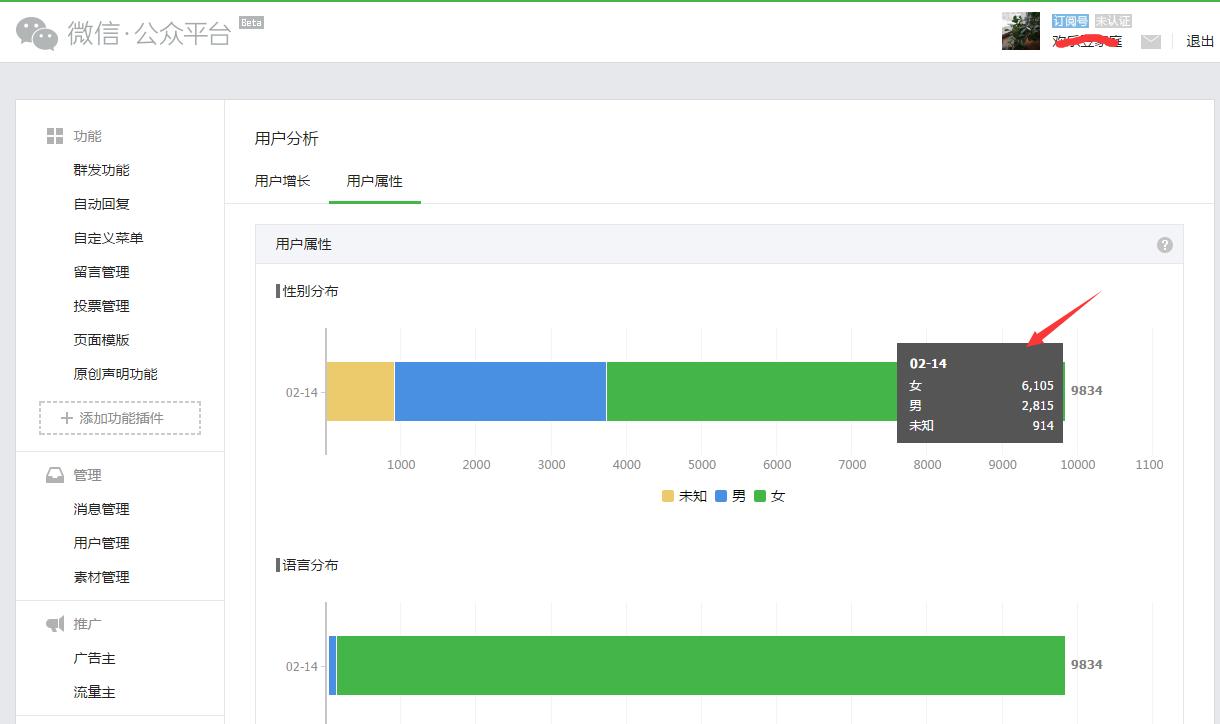Click the blue 订阅号 account badge
The width and height of the screenshot is (1220, 724).
[1069, 19]
